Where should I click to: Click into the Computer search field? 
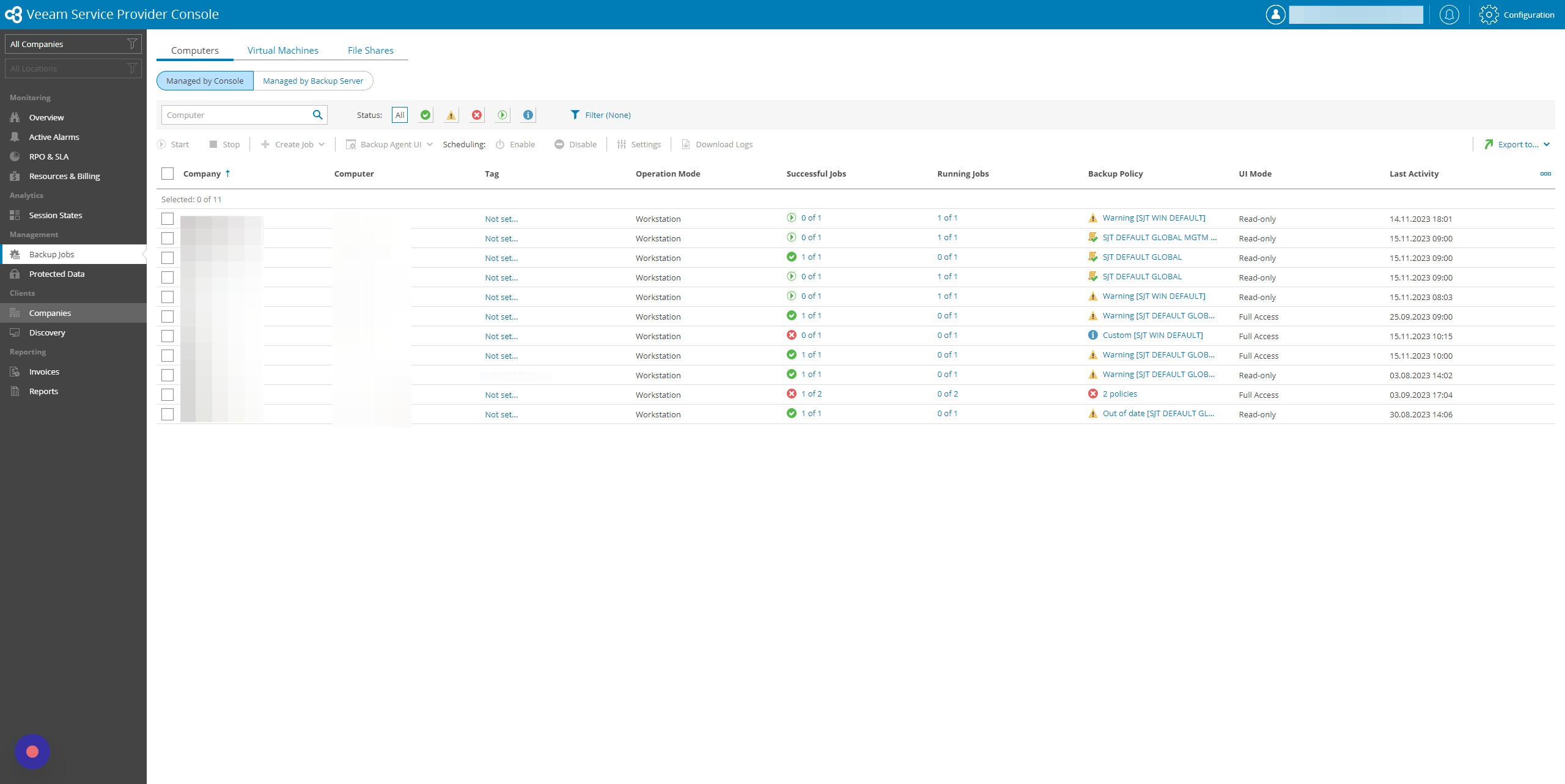pos(236,115)
